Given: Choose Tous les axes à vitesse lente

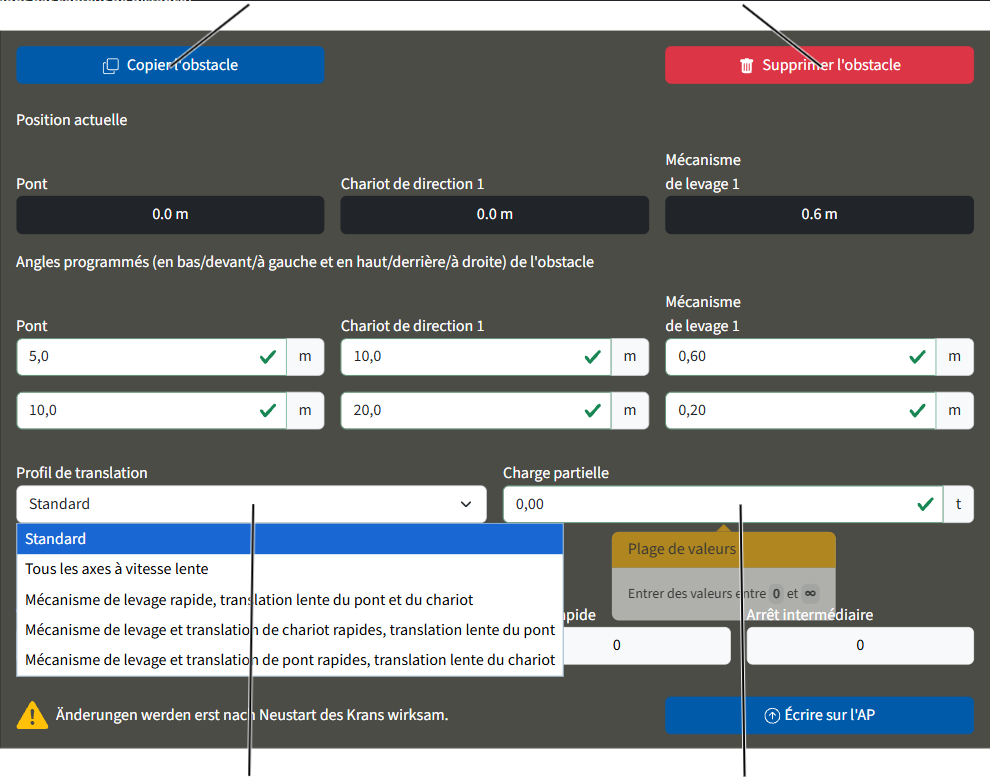Looking at the screenshot, I should (x=290, y=569).
